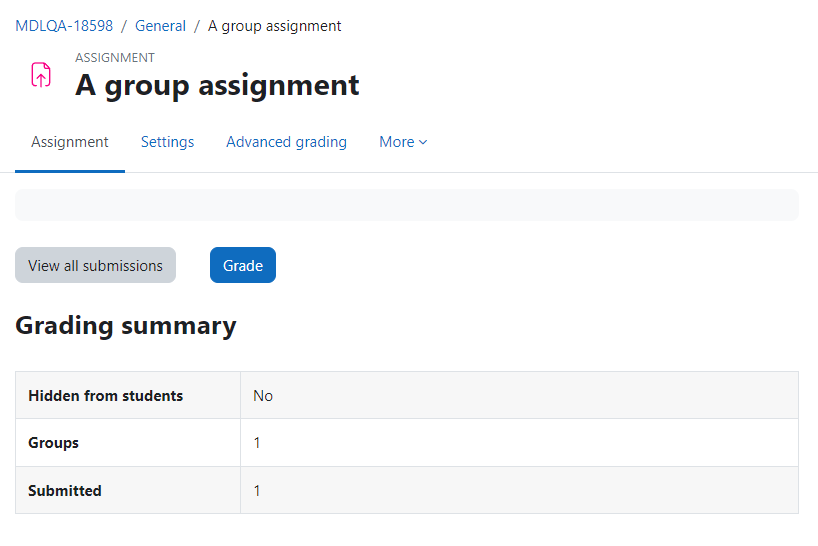Select the Submitted row label

[65, 491]
